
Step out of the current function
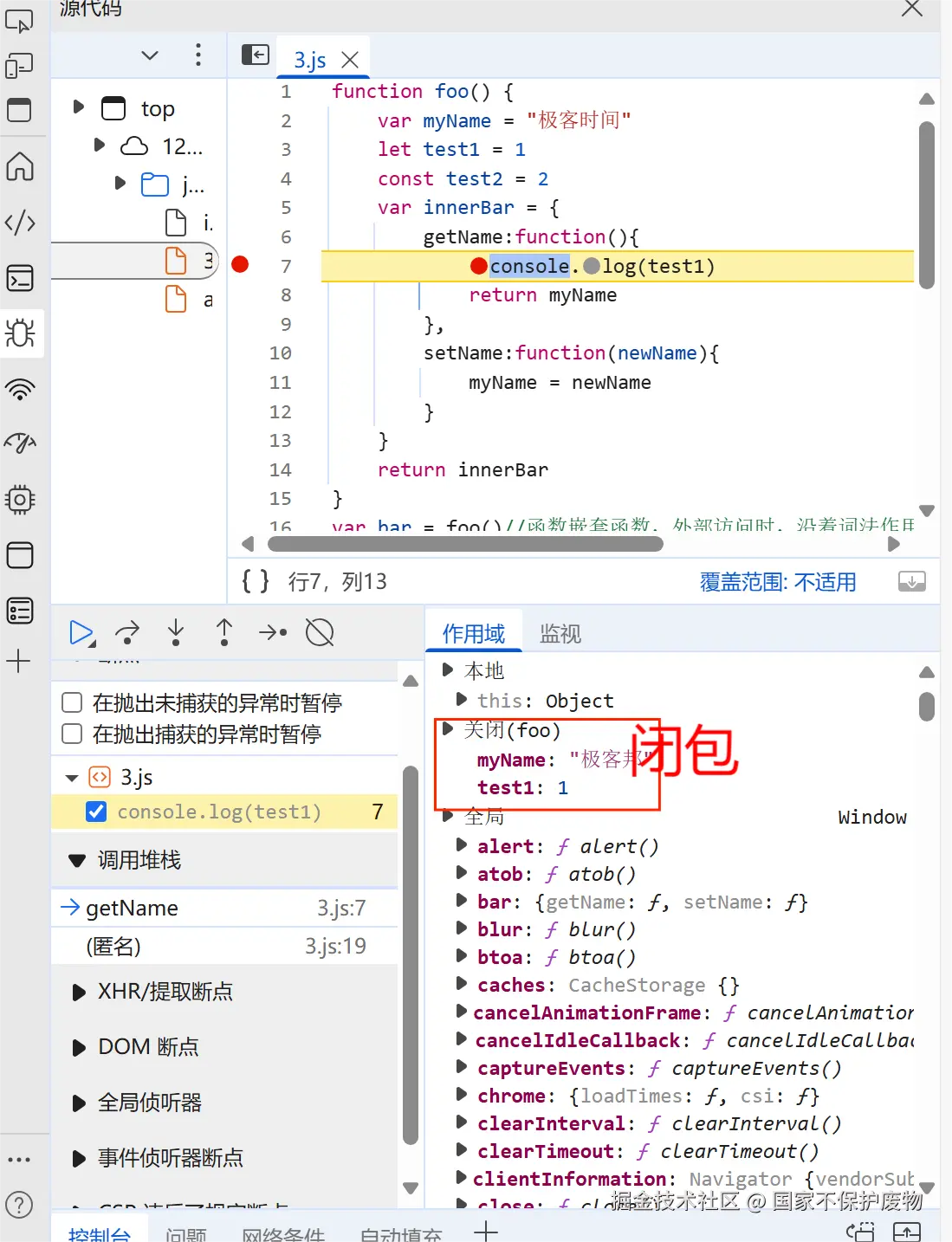coord(223,632)
